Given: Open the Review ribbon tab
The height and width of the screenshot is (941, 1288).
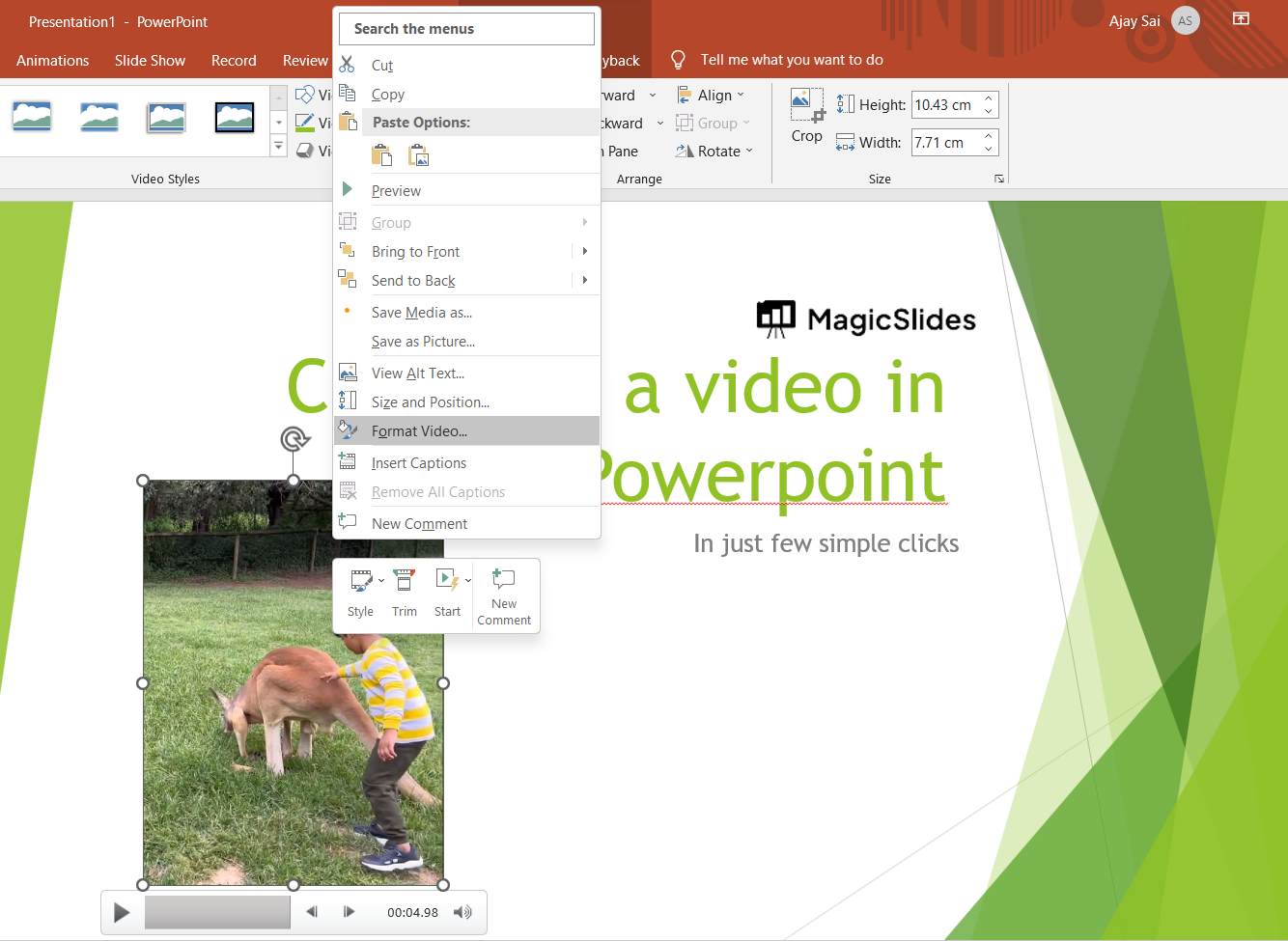Looking at the screenshot, I should (x=305, y=60).
